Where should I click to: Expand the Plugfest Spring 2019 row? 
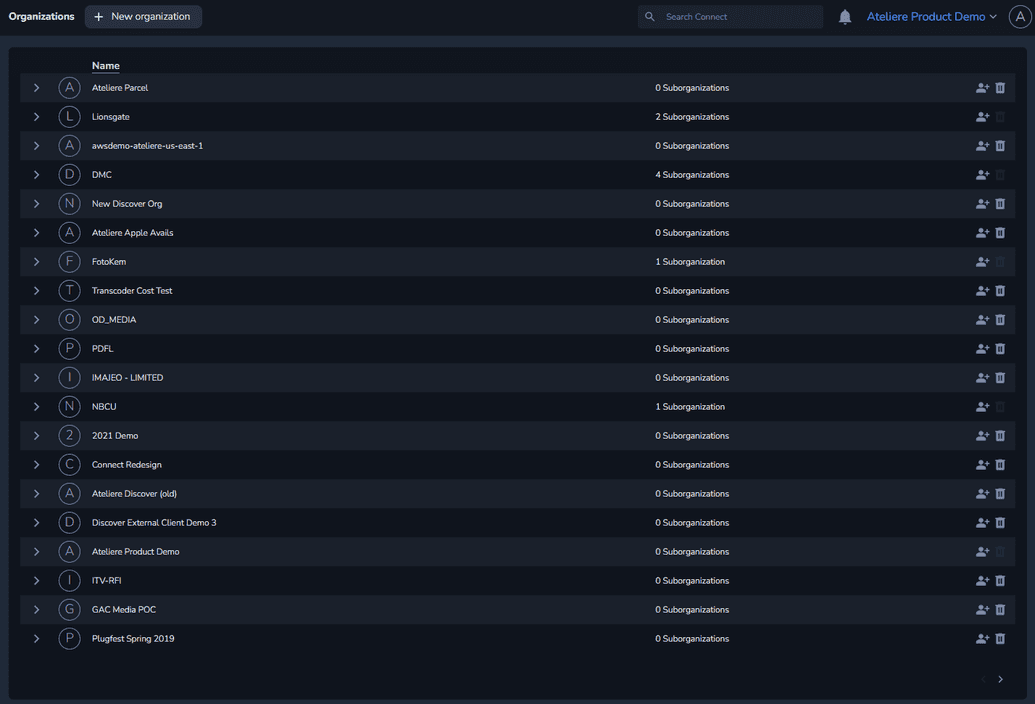point(36,639)
